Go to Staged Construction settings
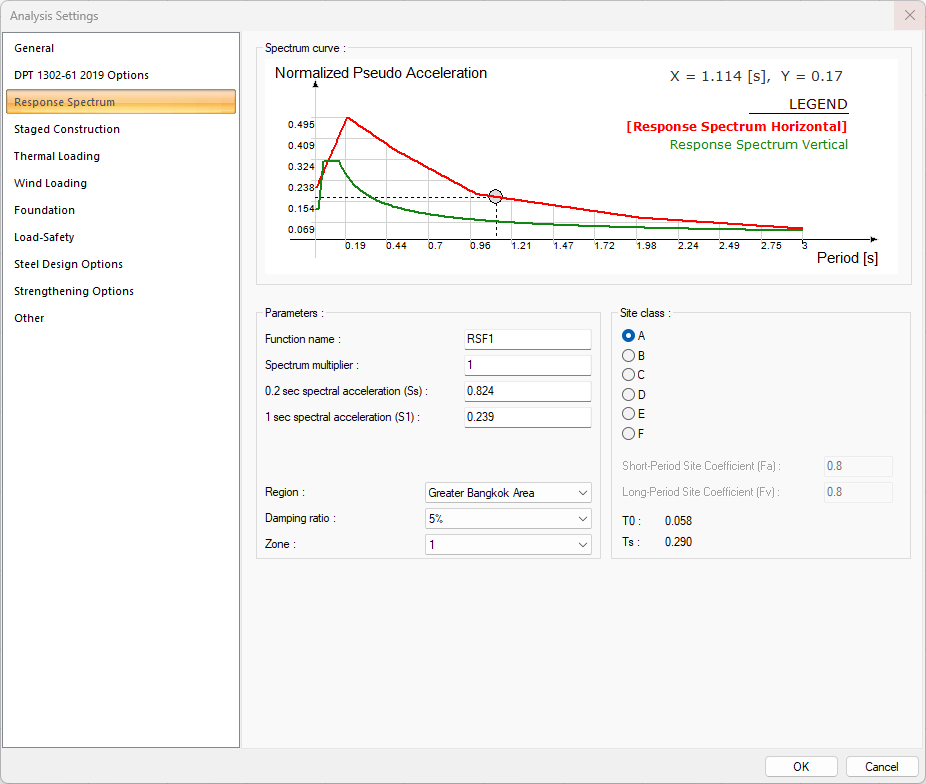The image size is (926, 784). click(x=67, y=129)
